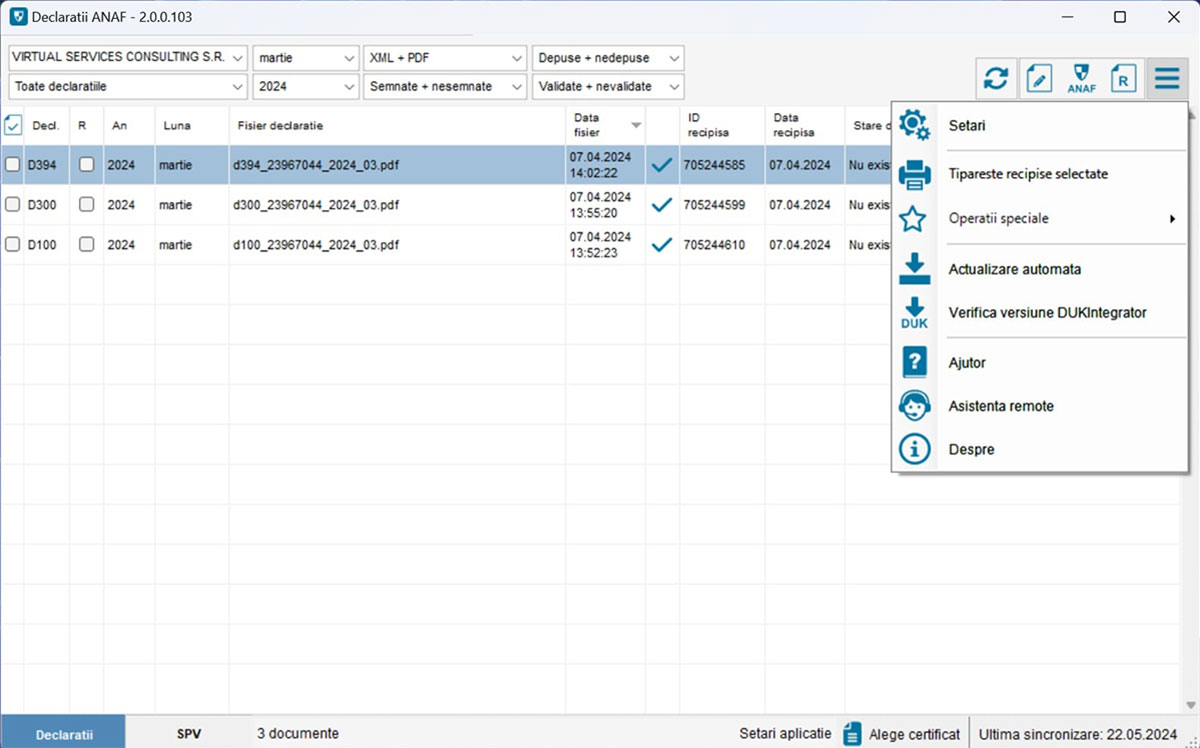Image resolution: width=1200 pixels, height=748 pixels.
Task: Maximize the Declaratii ANAF window
Action: pos(1120,17)
